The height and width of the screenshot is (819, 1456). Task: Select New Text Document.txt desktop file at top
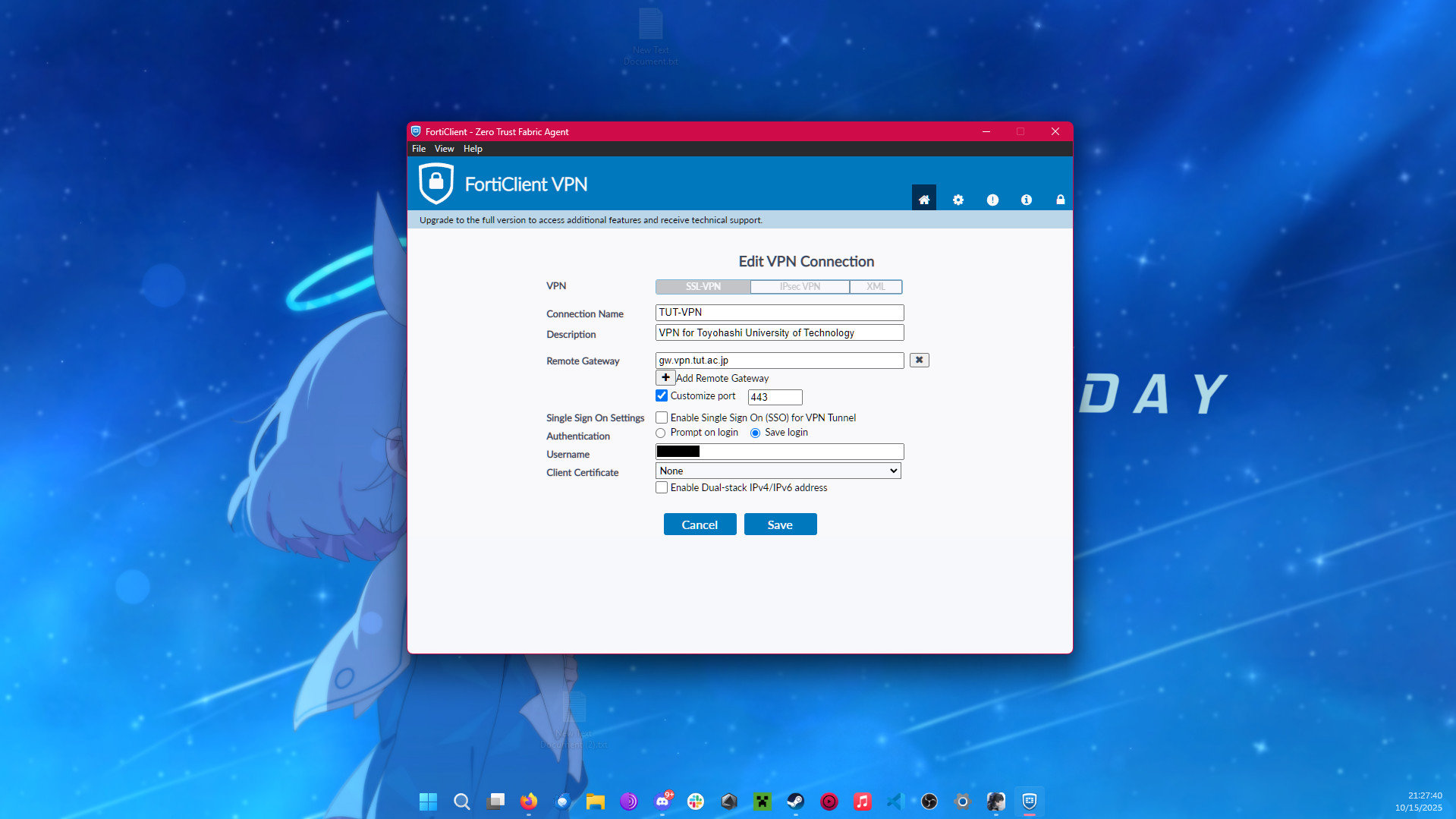tap(651, 36)
